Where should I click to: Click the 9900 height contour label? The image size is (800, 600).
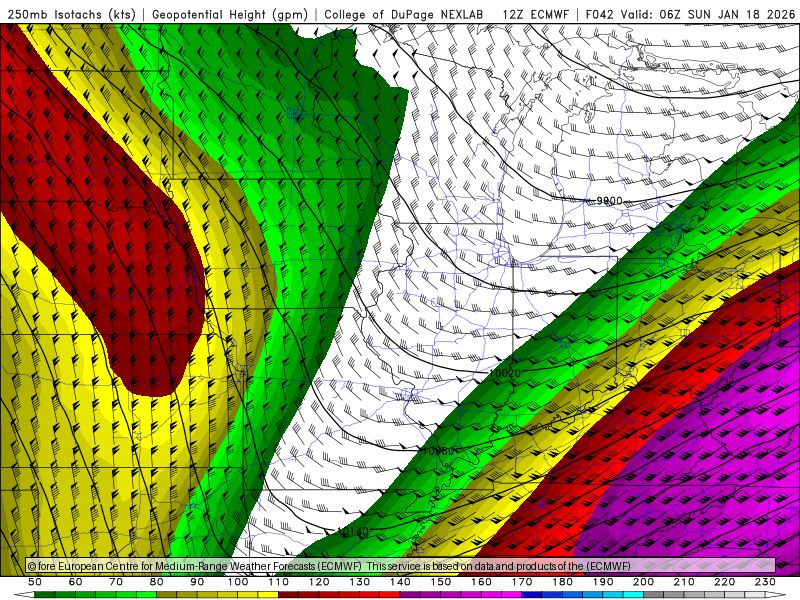tap(609, 201)
